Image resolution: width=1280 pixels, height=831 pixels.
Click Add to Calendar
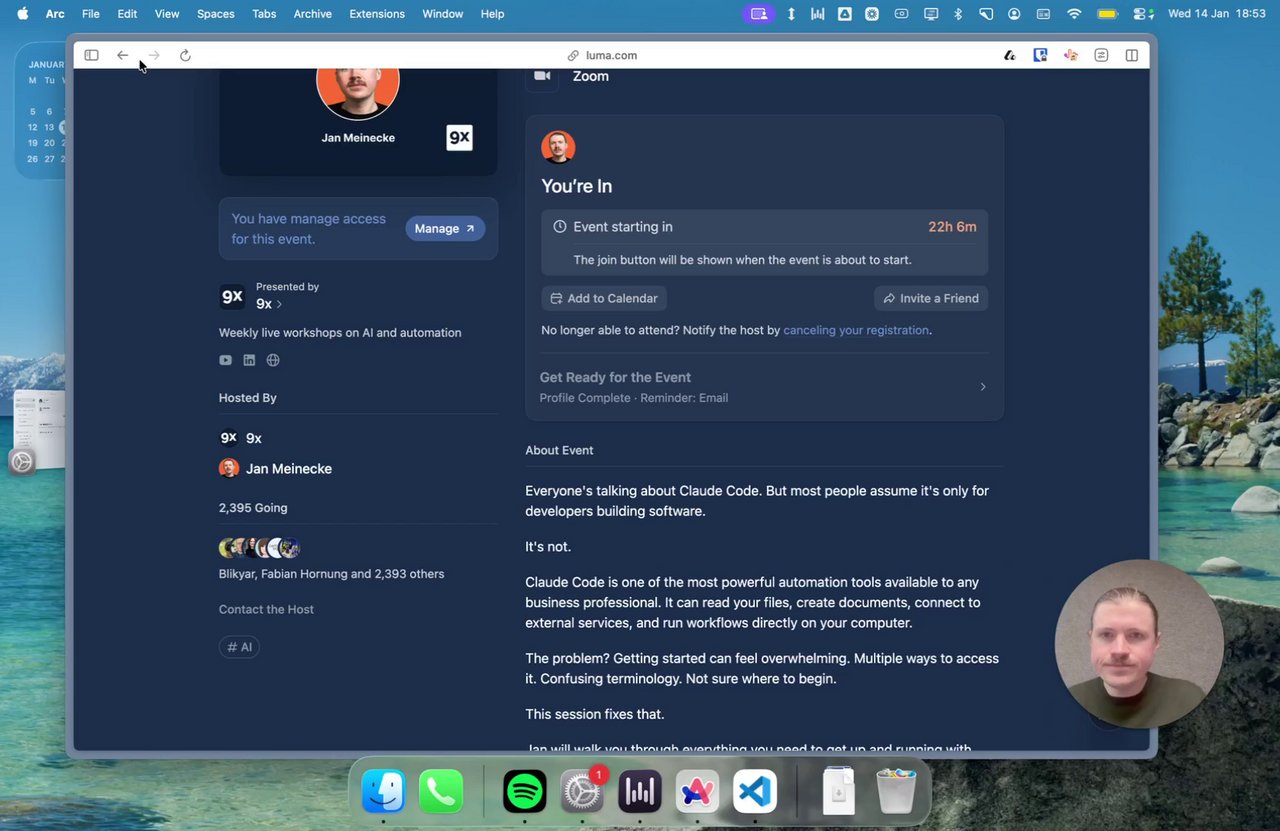[604, 298]
